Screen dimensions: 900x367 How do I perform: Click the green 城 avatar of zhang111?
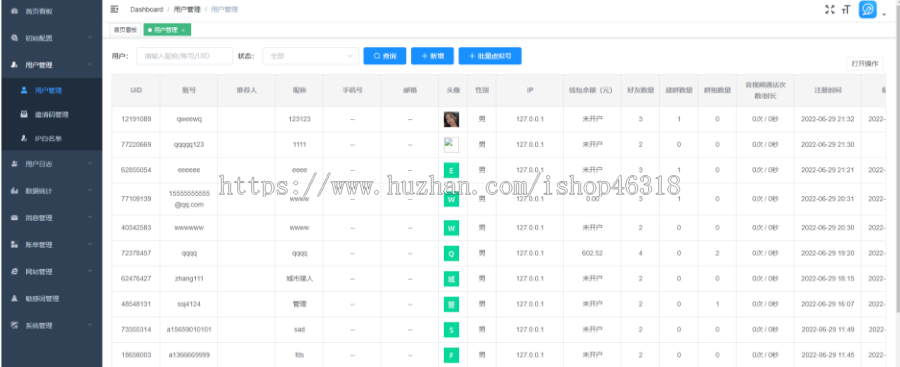tap(451, 279)
